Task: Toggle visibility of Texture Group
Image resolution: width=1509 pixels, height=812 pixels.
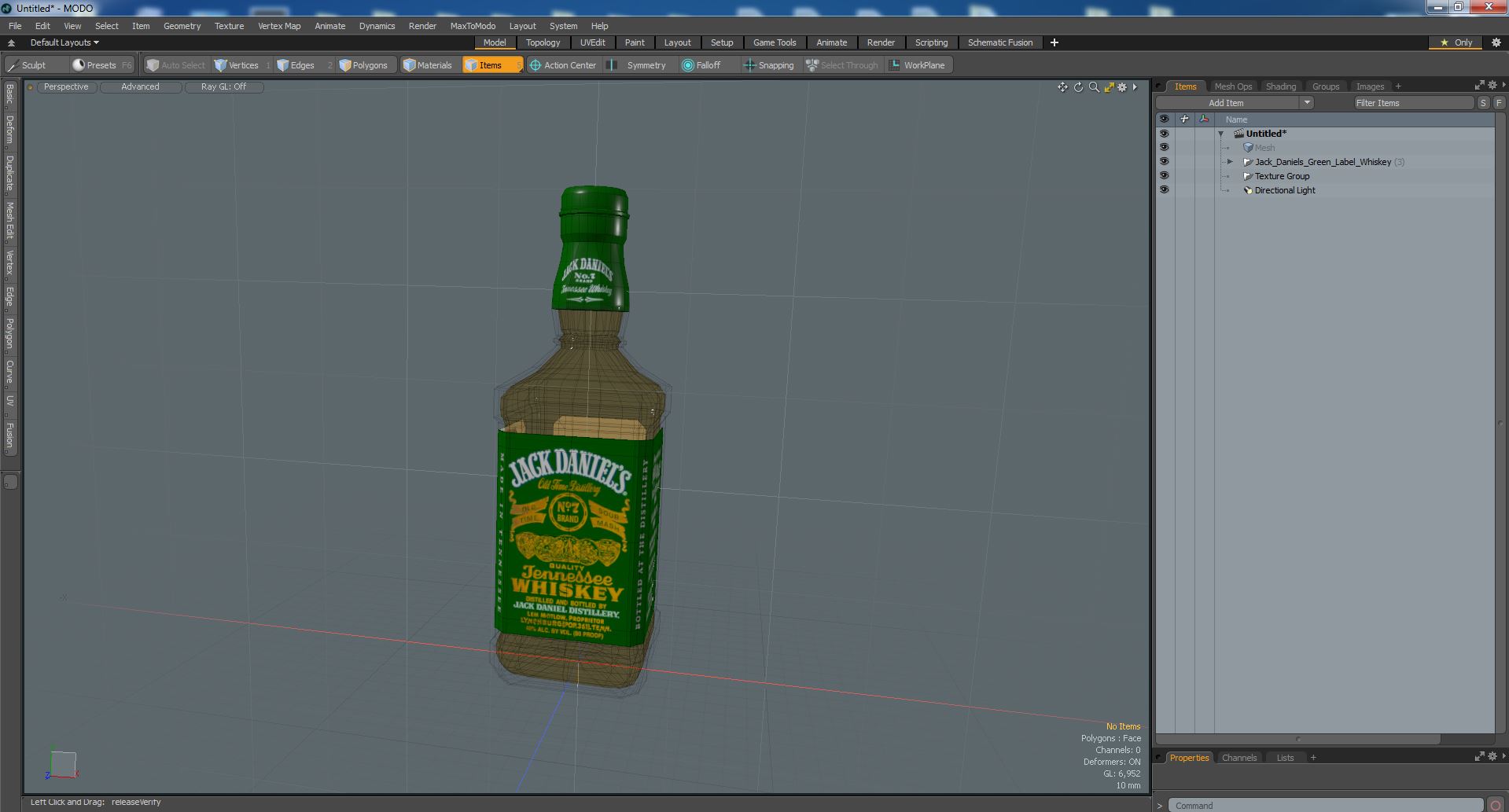Action: (1164, 176)
